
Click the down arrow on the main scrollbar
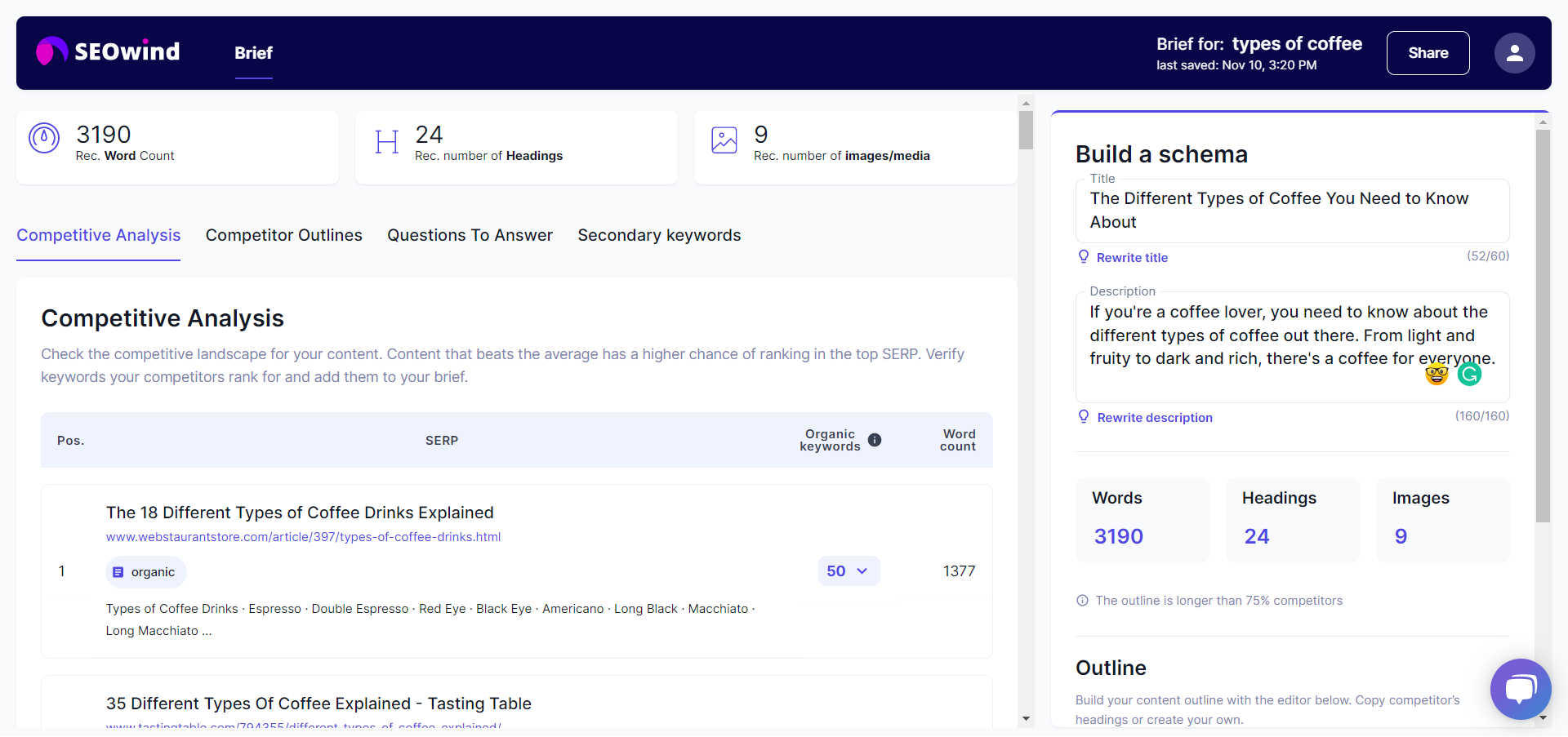click(x=1025, y=720)
